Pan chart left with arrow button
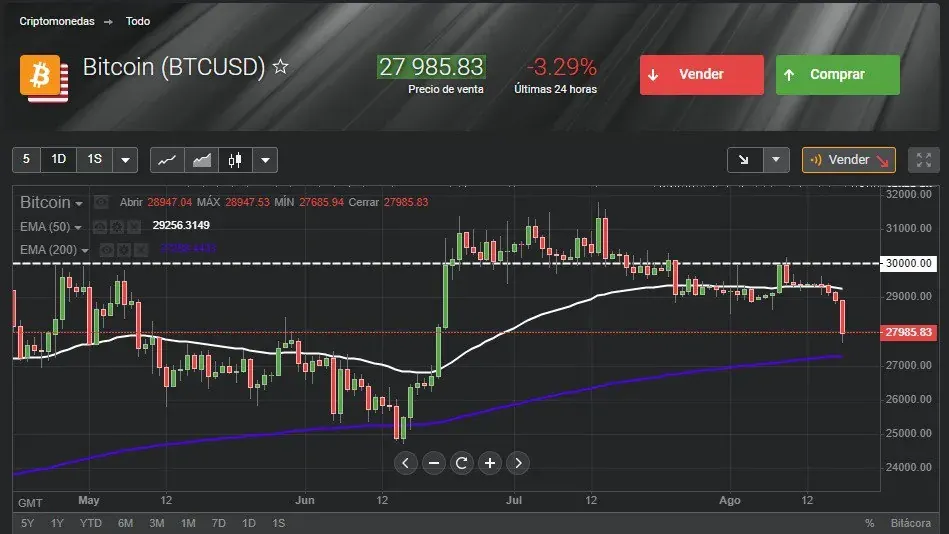 click(406, 463)
